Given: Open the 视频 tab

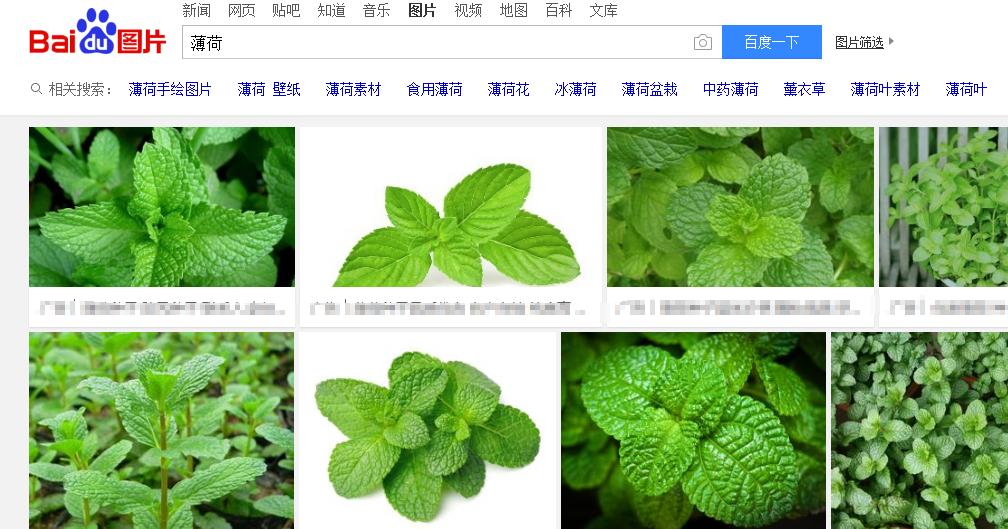Looking at the screenshot, I should coord(468,10).
